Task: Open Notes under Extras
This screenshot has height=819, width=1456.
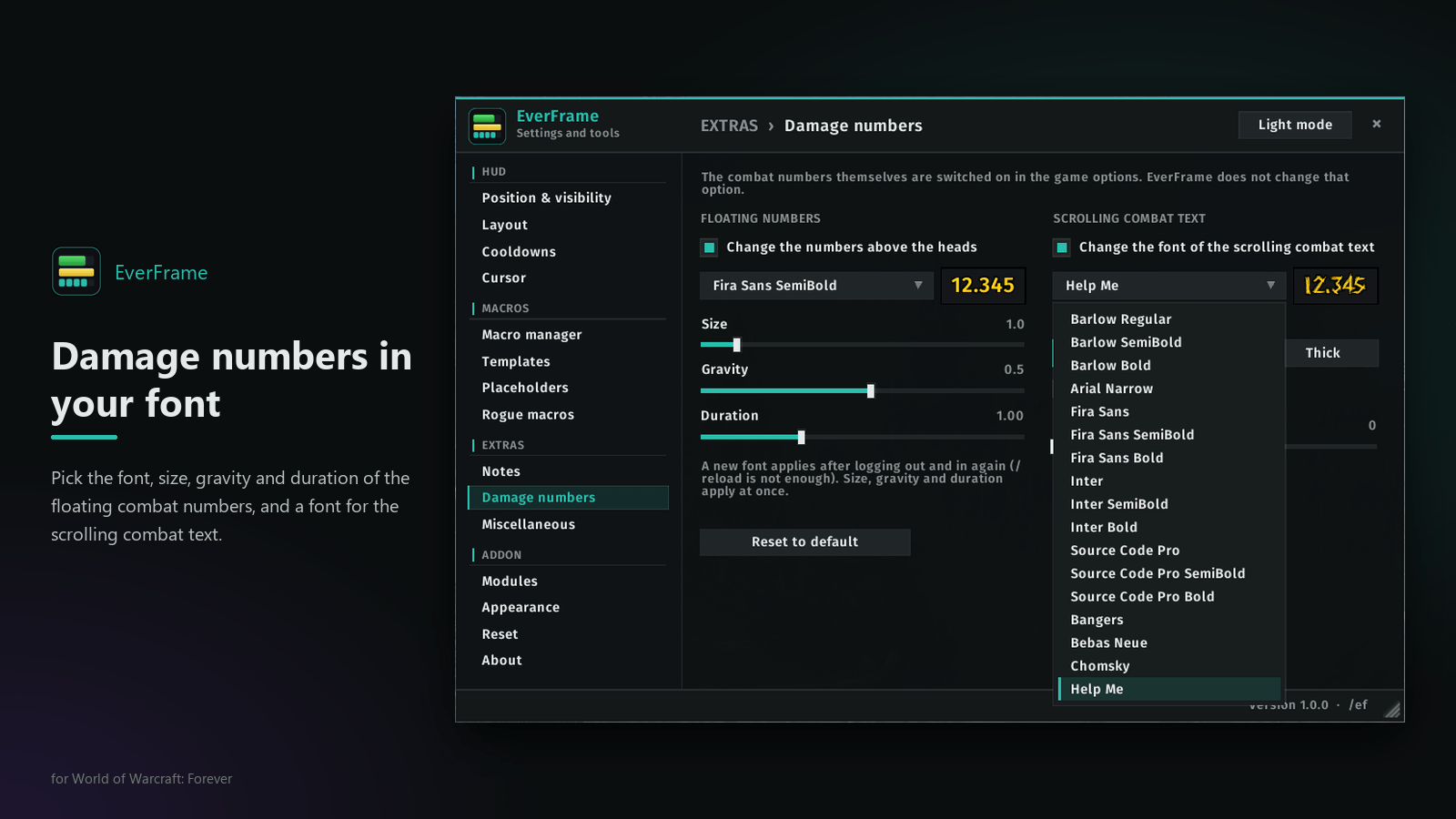Action: (x=568, y=471)
